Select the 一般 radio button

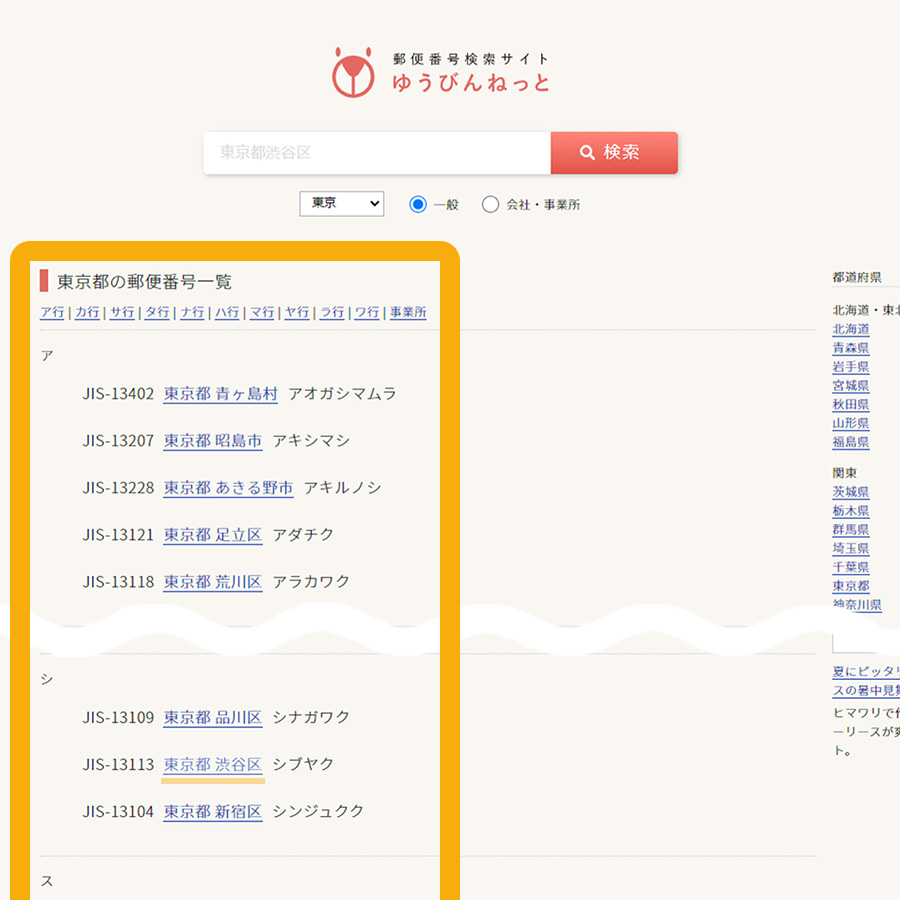418,205
